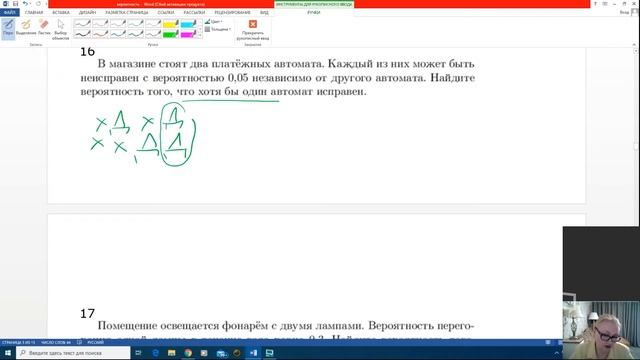The height and width of the screenshot is (360, 640).
Task: Click the word count (ЧИСЛО СЛОВ) in status bar
Action: click(x=56, y=342)
